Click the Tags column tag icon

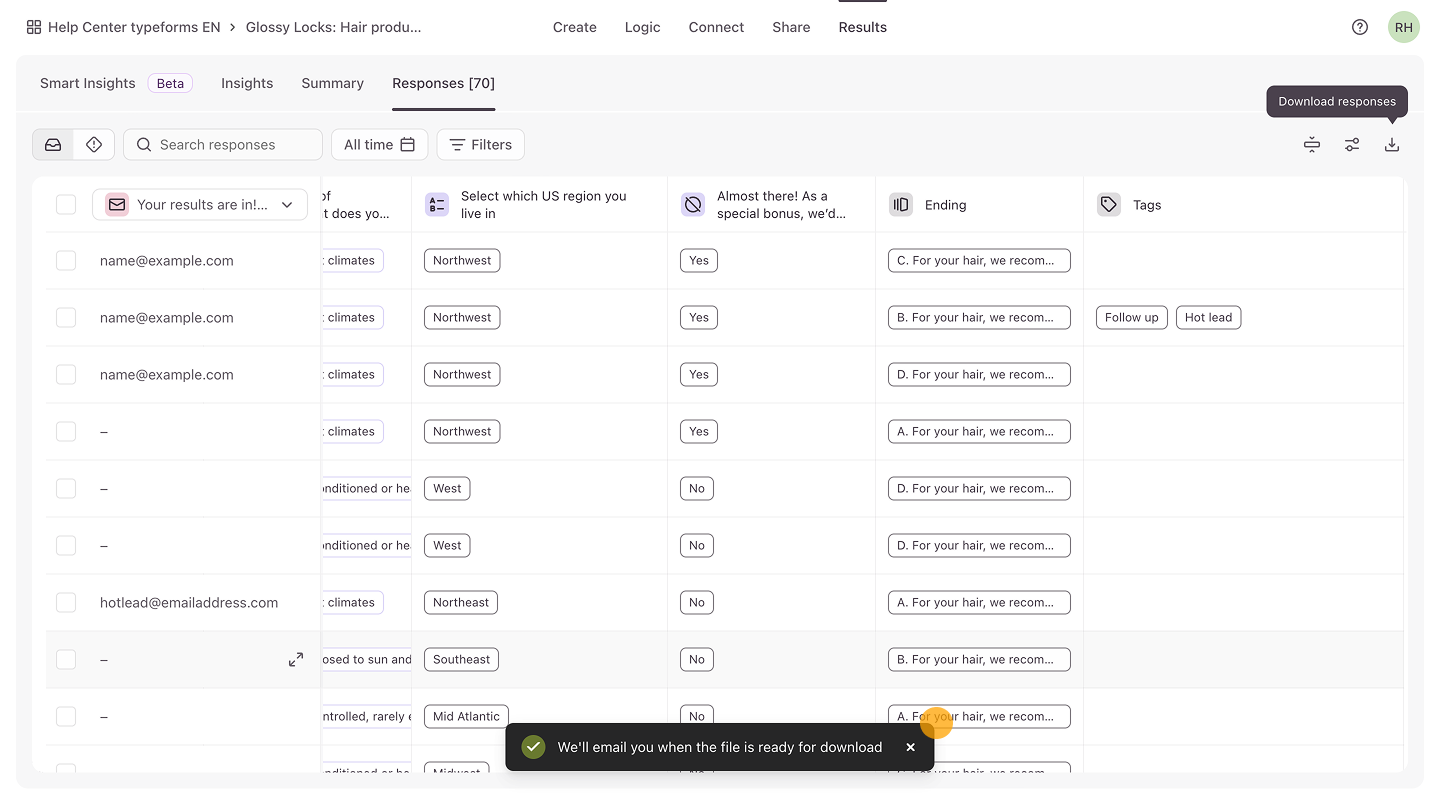tap(1109, 205)
